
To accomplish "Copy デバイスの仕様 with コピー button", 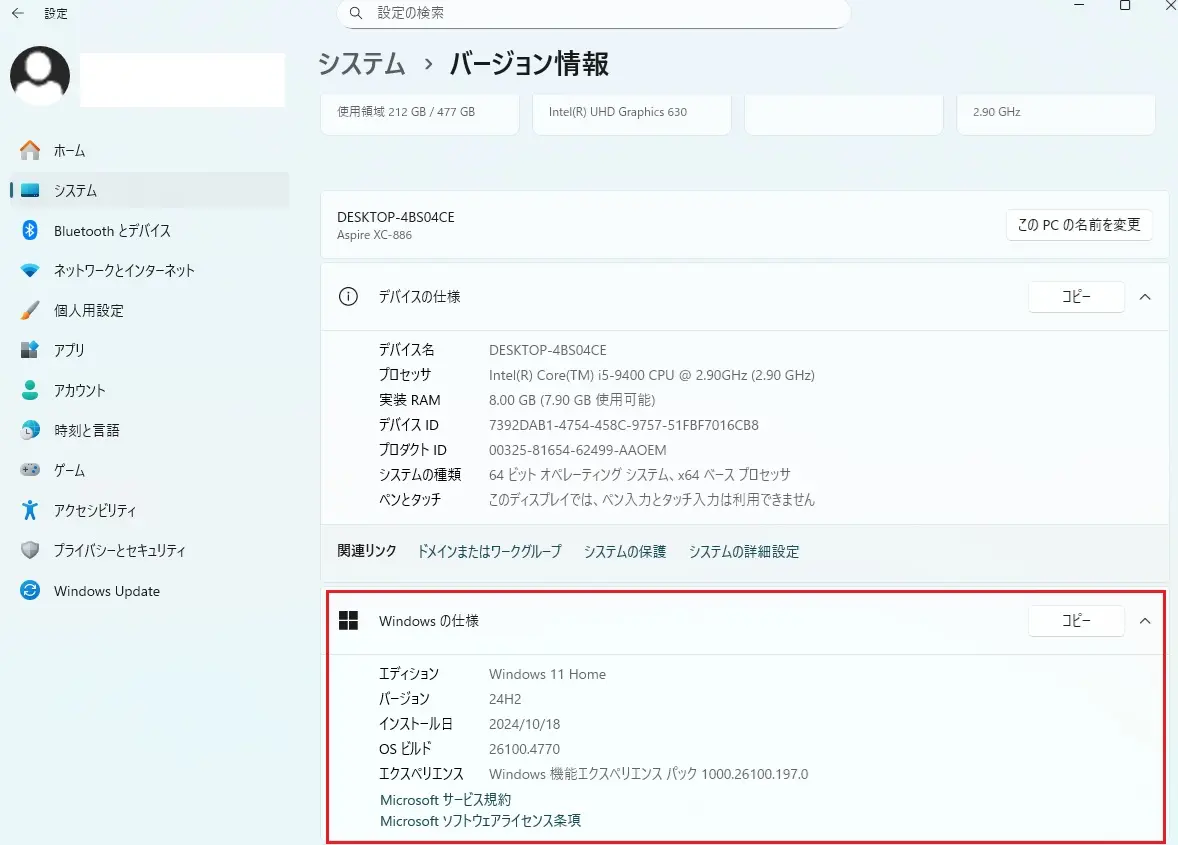I will pos(1076,297).
